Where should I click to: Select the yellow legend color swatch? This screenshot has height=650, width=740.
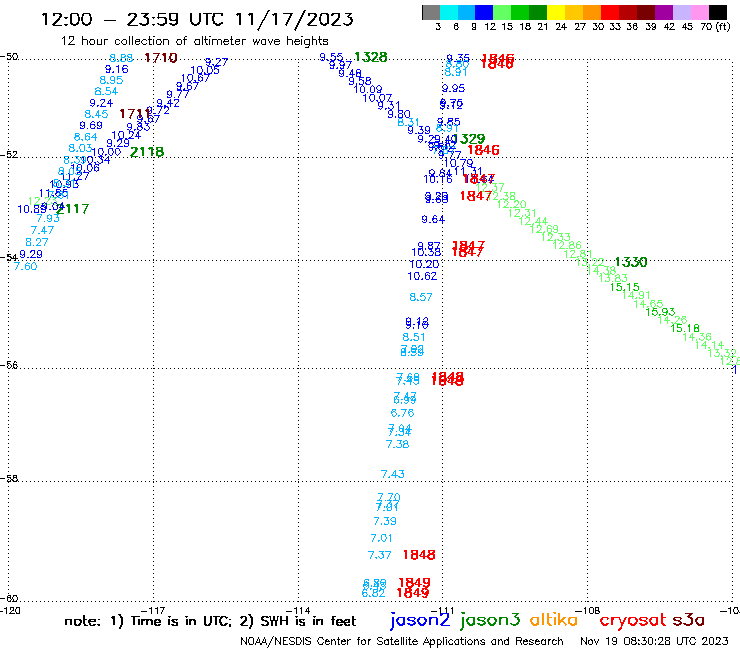(556, 12)
